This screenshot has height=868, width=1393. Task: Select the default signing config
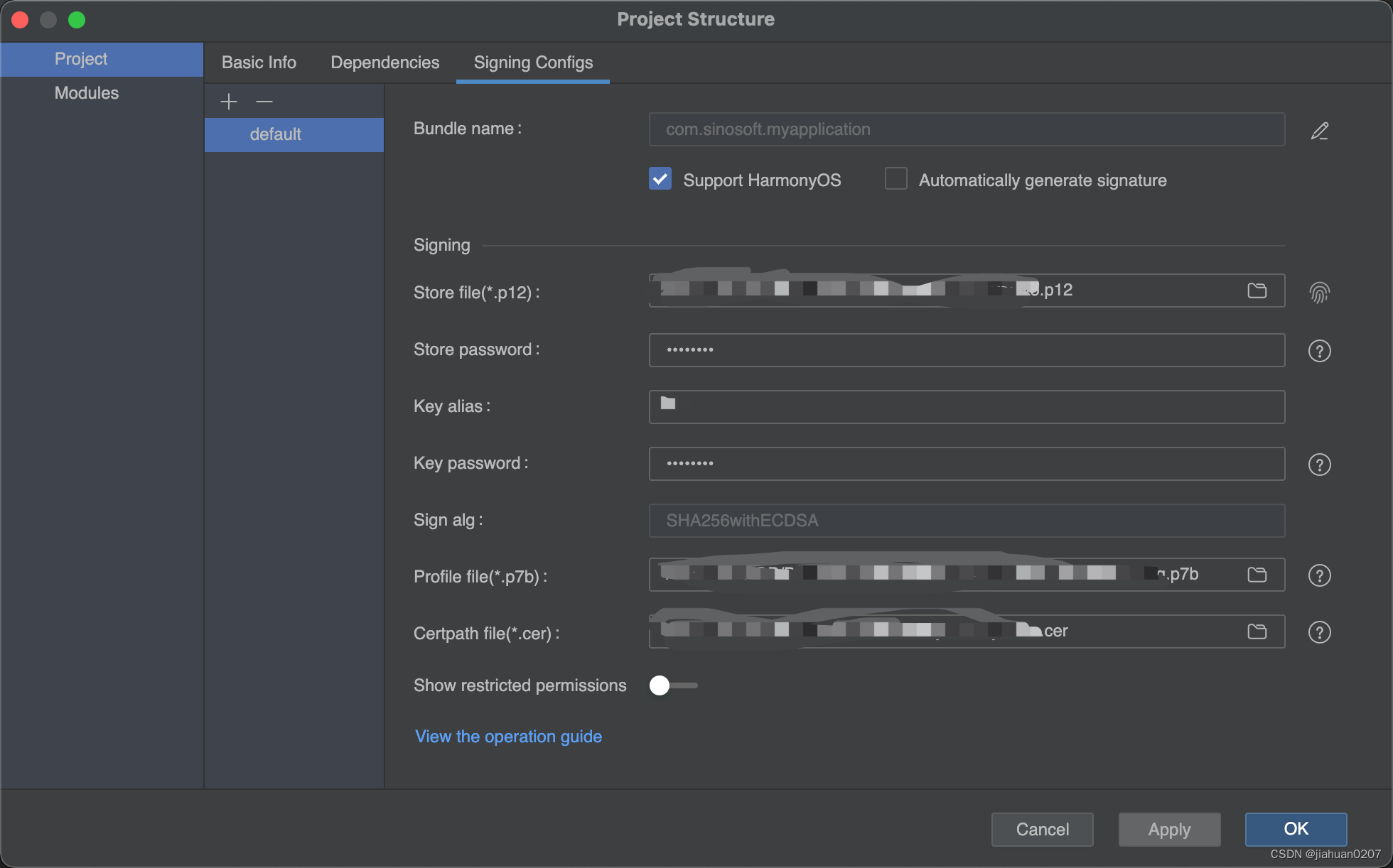coord(294,134)
